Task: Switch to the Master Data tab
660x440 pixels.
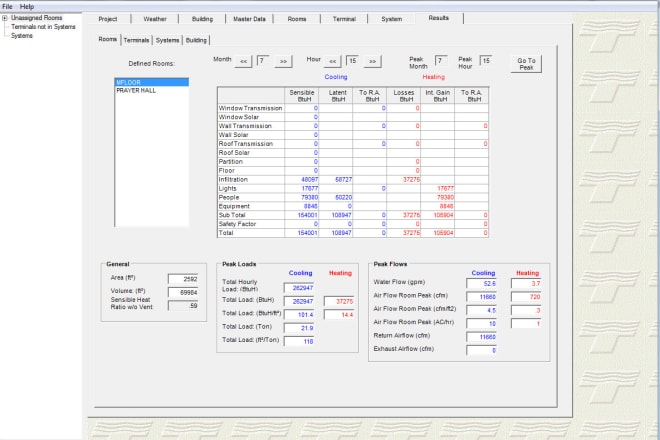Action: 249,19
